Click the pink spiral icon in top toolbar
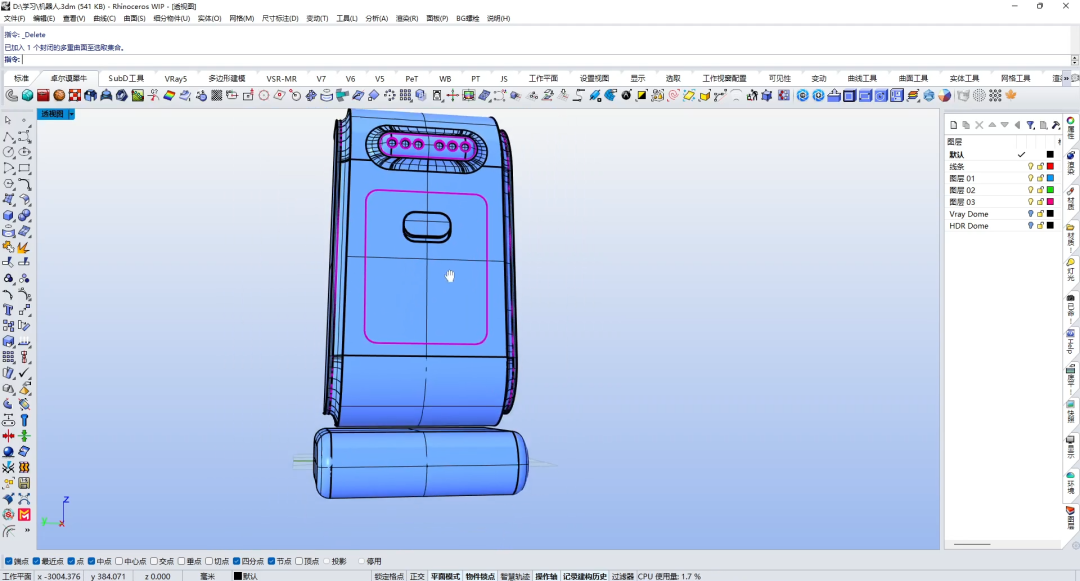The height and width of the screenshot is (581, 1080). (673, 96)
